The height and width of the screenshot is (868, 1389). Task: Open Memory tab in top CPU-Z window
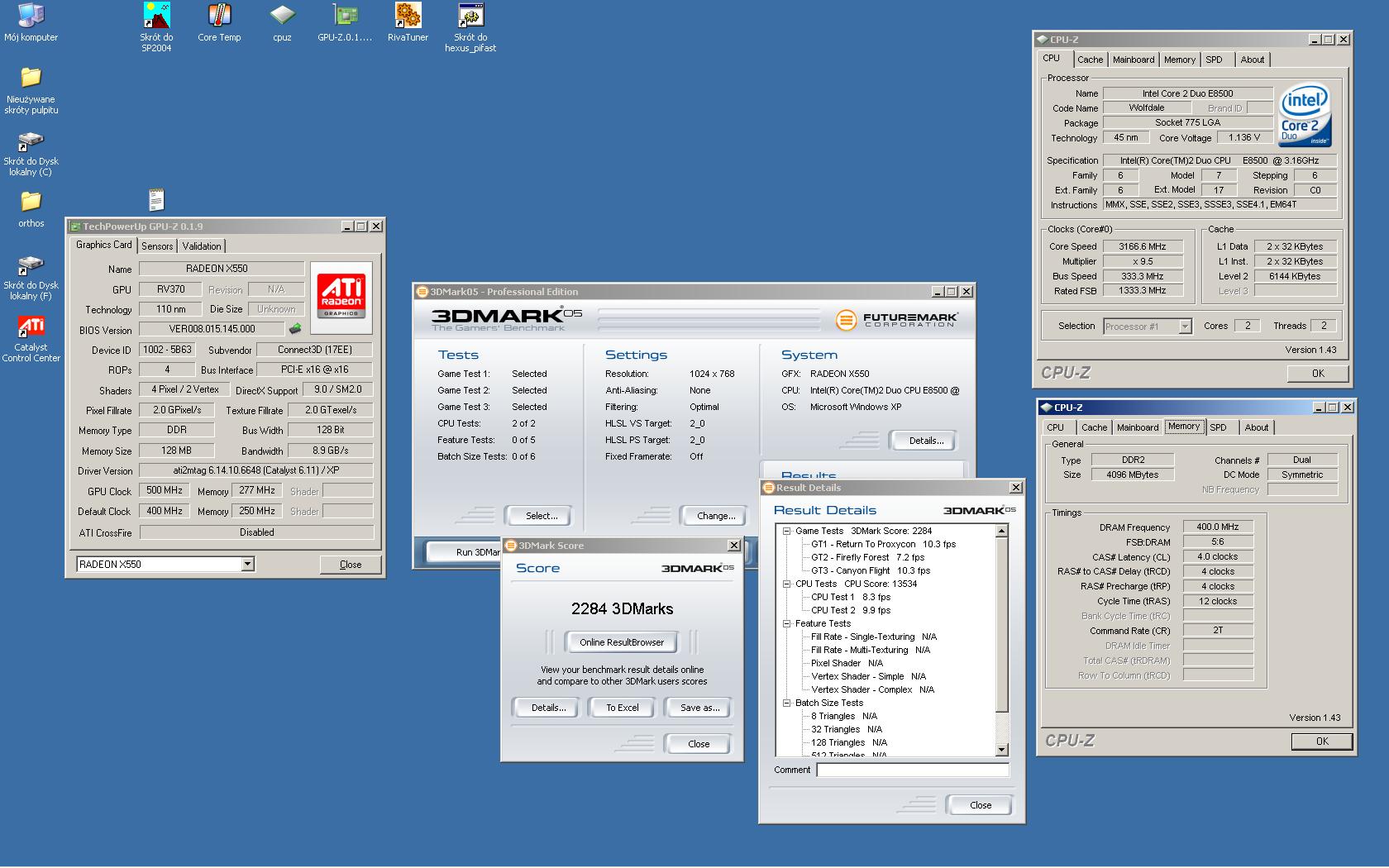[1179, 60]
